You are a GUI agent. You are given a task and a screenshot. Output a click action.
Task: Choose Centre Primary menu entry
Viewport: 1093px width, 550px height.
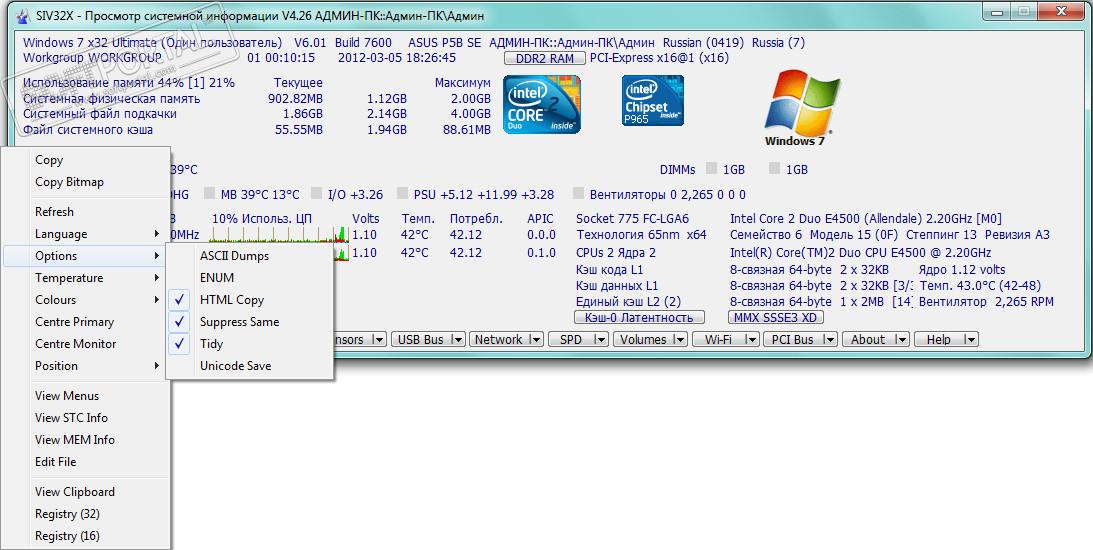[86, 322]
